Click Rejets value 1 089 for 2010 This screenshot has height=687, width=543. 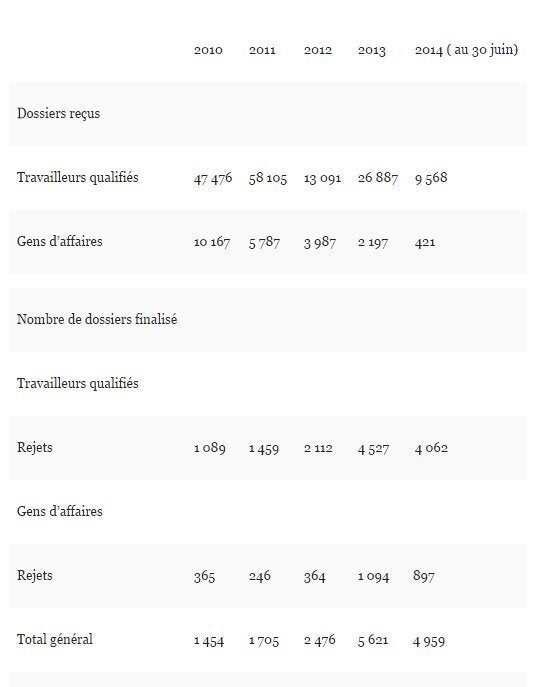pos(209,449)
